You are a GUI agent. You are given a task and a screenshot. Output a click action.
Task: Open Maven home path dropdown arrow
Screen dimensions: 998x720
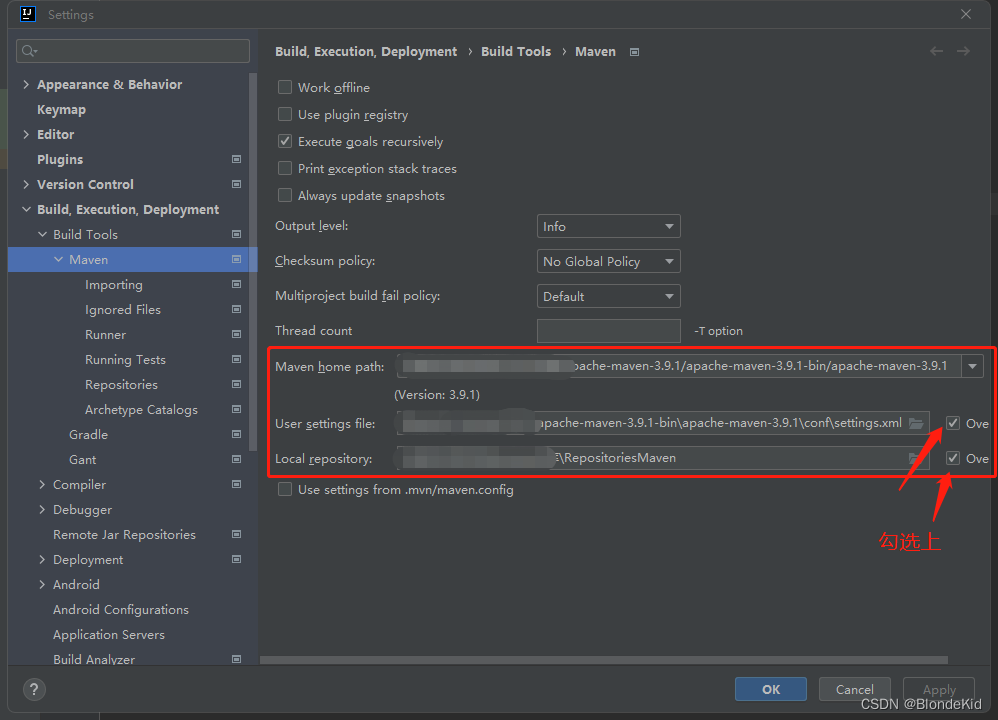973,366
